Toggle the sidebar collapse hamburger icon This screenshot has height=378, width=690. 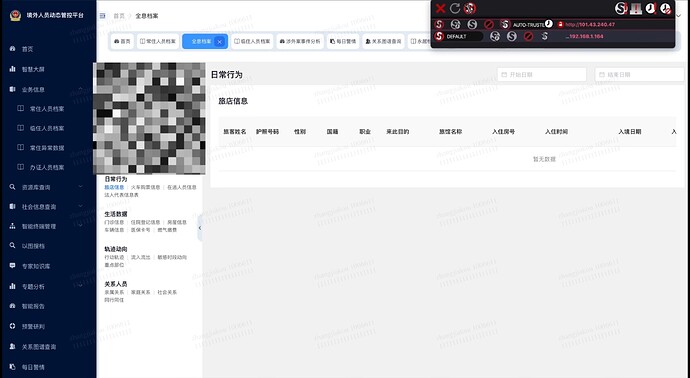103,16
